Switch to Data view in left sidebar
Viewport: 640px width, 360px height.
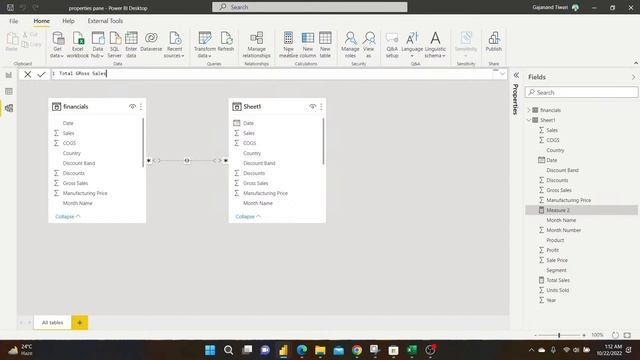[x=9, y=91]
